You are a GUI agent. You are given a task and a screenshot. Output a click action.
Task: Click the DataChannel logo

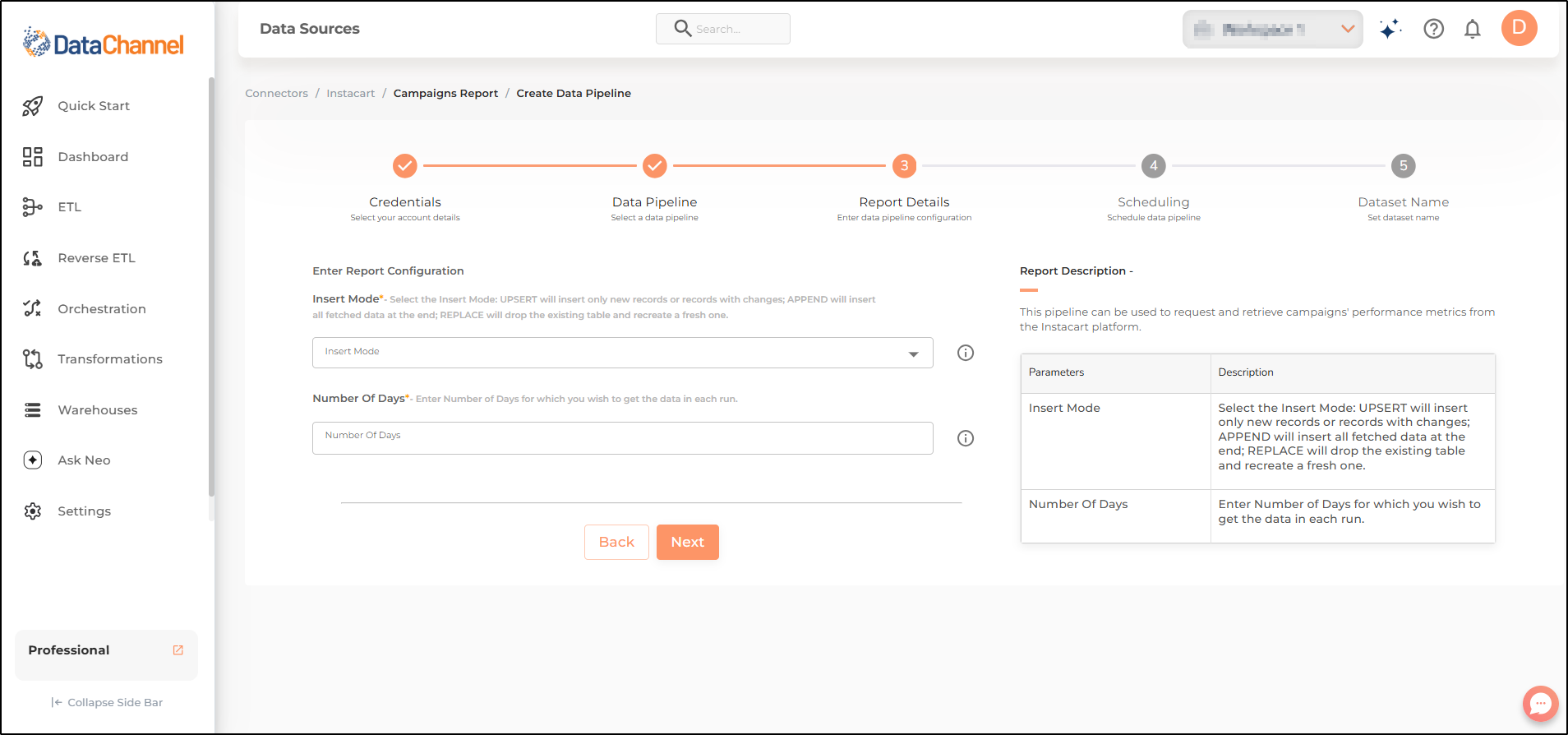click(x=104, y=43)
